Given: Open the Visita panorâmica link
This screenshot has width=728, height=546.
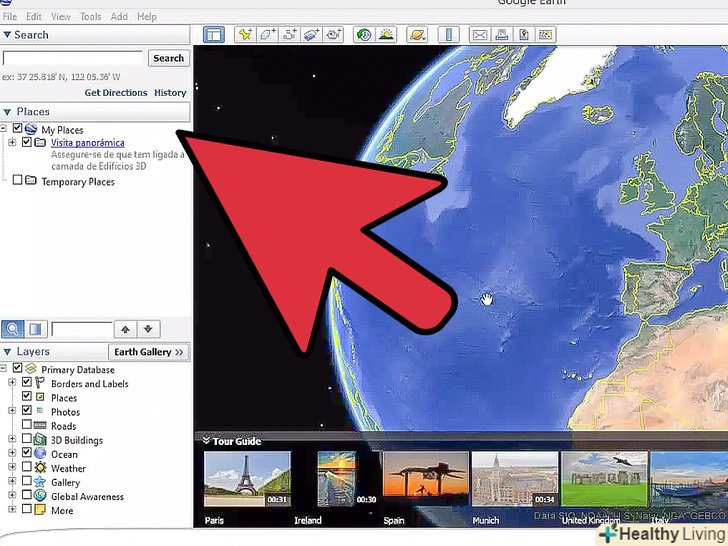Looking at the screenshot, I should point(88,143).
